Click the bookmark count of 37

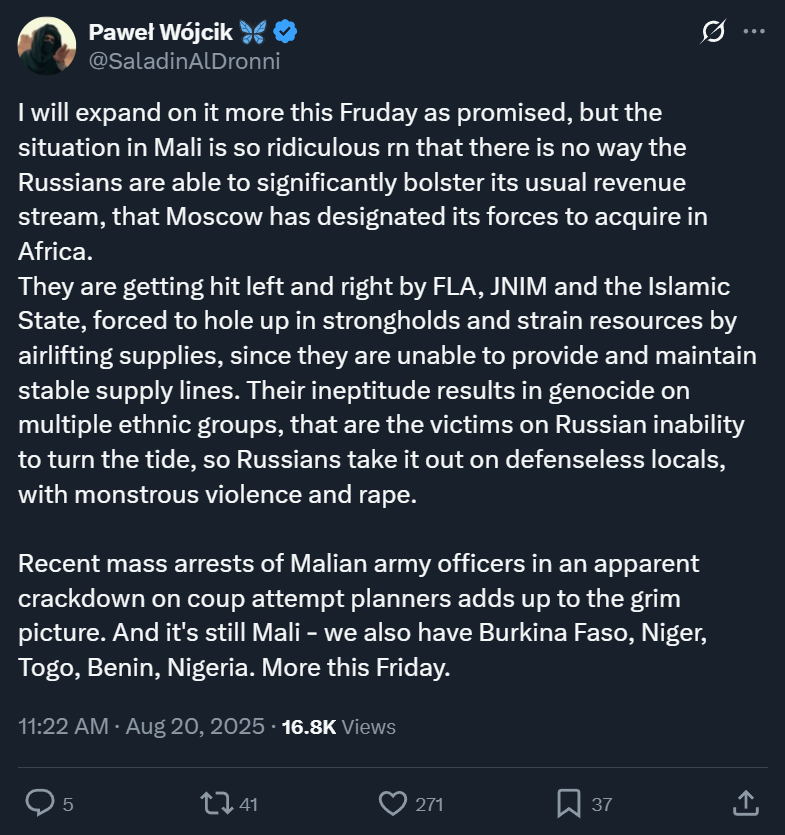pos(602,804)
